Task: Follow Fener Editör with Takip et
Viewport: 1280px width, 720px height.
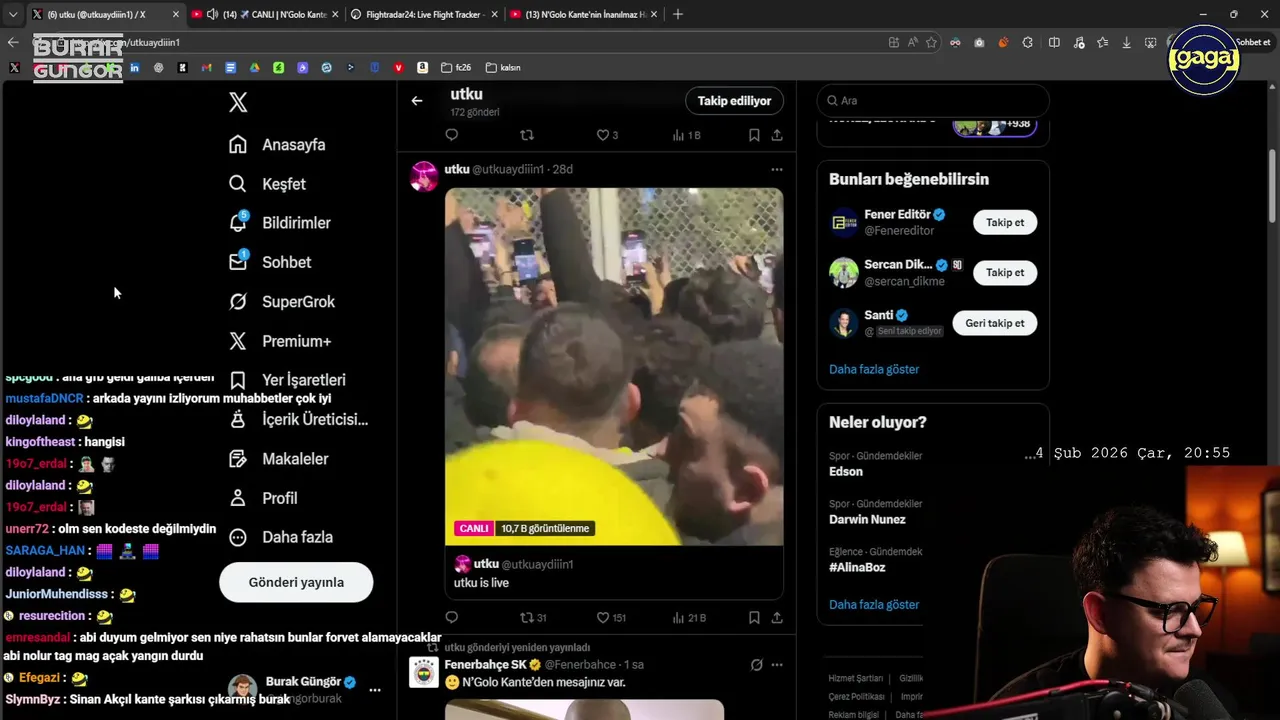Action: coord(1005,222)
